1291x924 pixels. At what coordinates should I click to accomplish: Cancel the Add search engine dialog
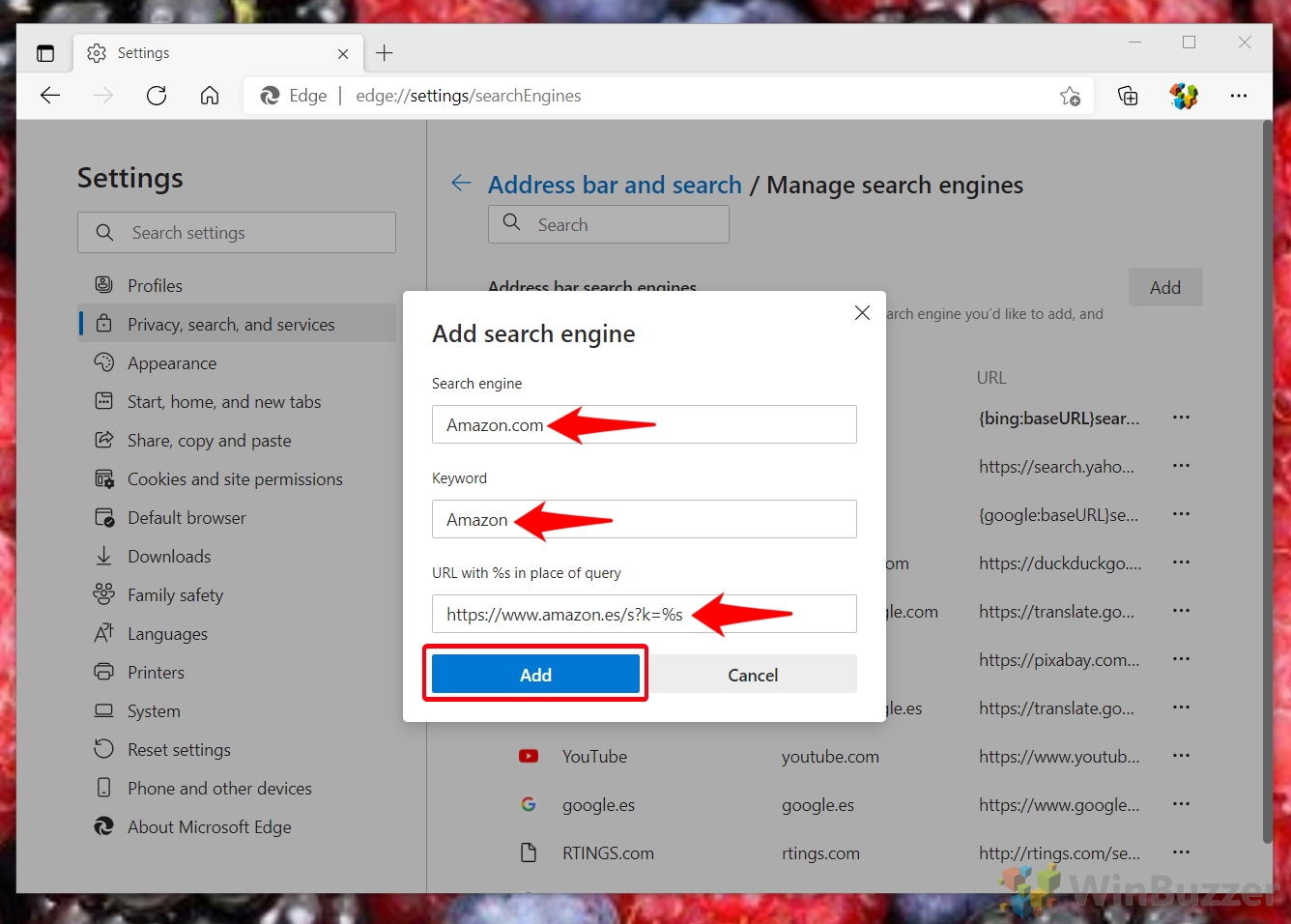tap(753, 675)
